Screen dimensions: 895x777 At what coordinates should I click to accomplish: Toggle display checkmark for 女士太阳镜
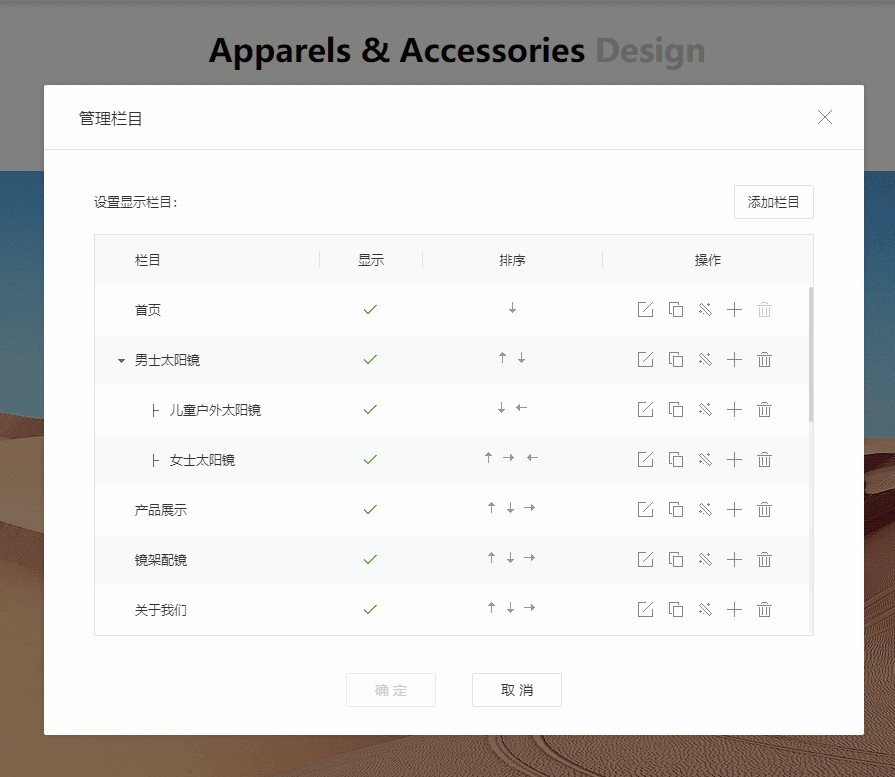[x=370, y=460]
